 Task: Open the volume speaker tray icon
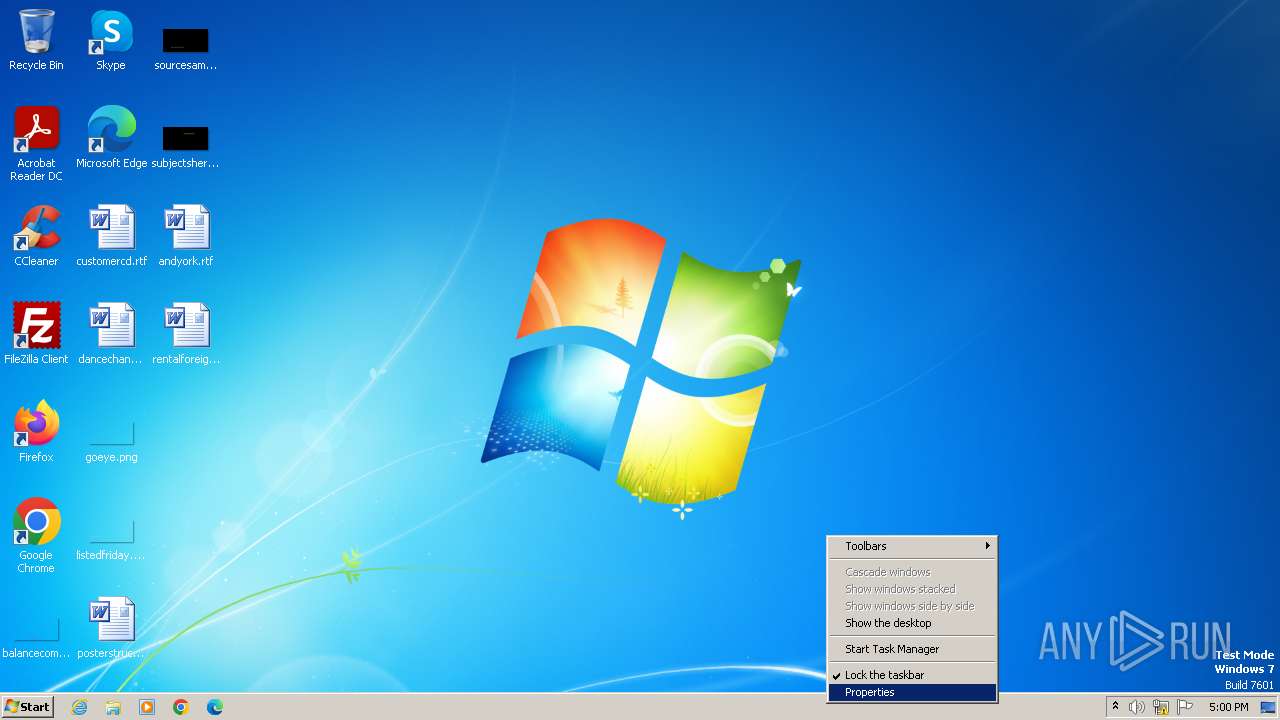(x=1137, y=707)
